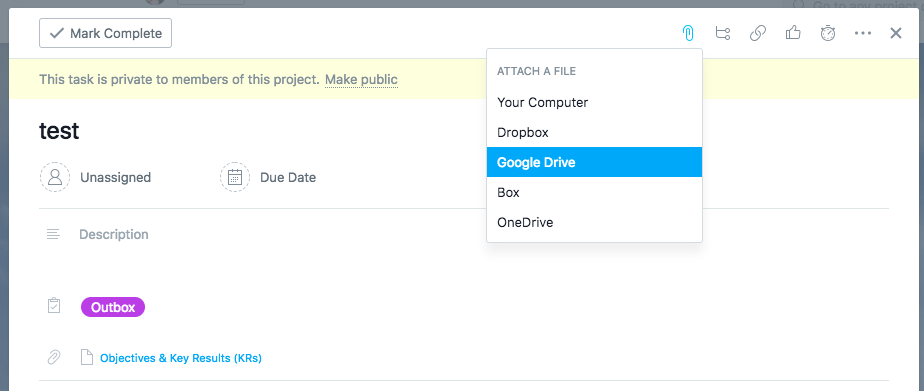The image size is (924, 391).
Task: Click the clipboard project icon beside Outbox
Action: coord(54,306)
